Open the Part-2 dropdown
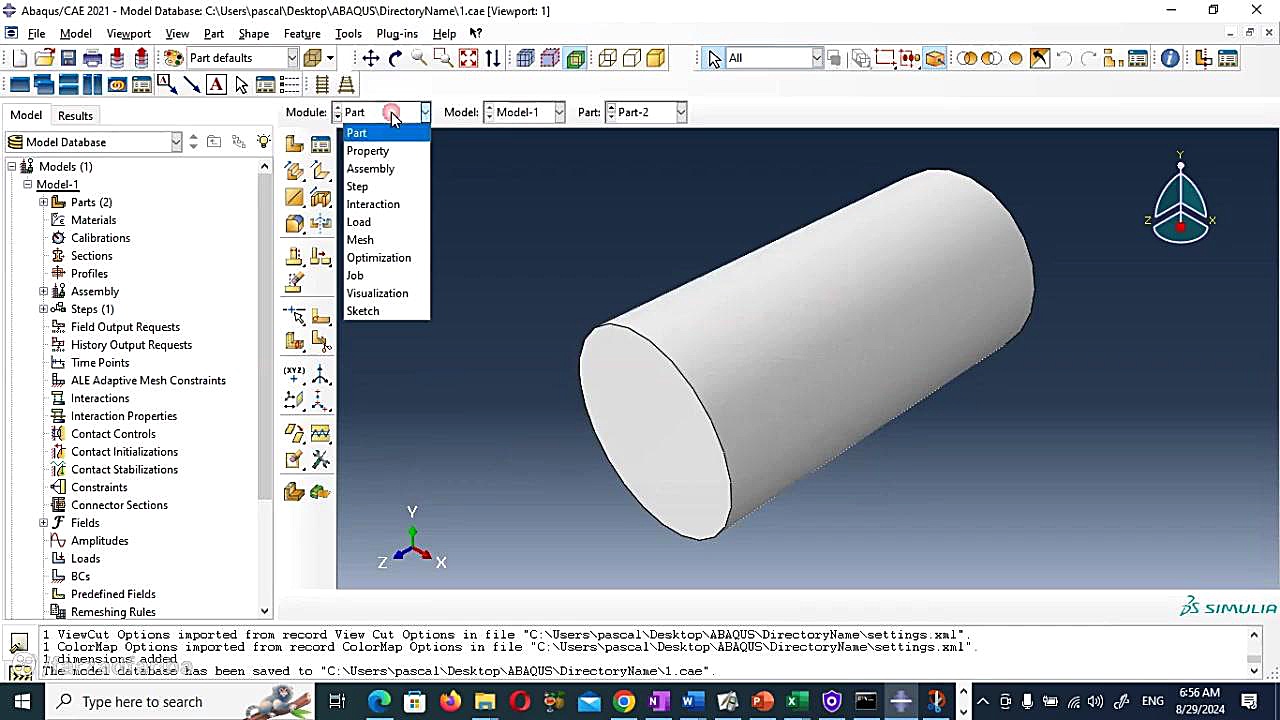1280x720 pixels. point(681,112)
